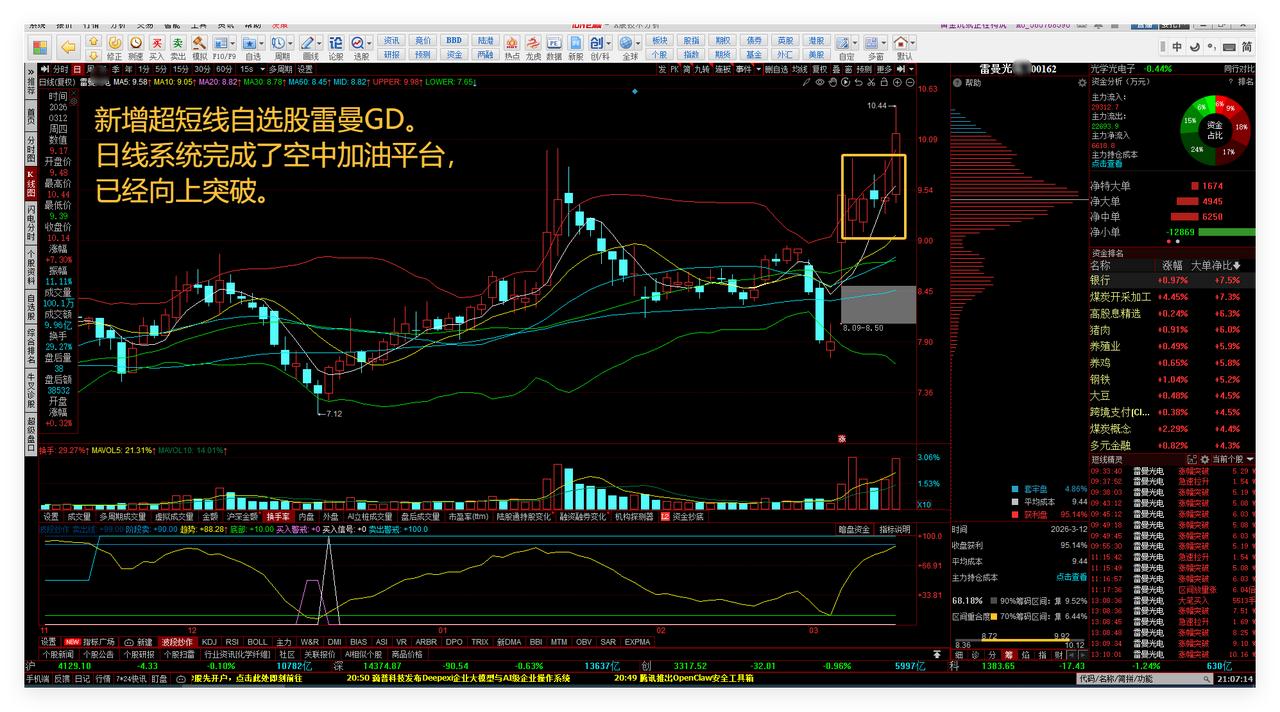Switch the chart to 60分 period
This screenshot has height=712, width=1280.
[x=224, y=70]
